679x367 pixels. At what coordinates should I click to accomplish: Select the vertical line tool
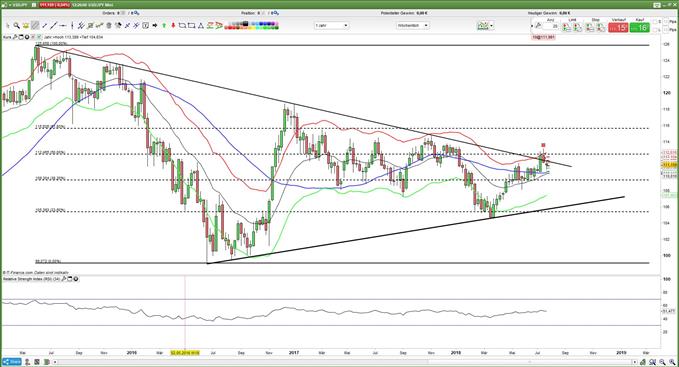(72, 26)
